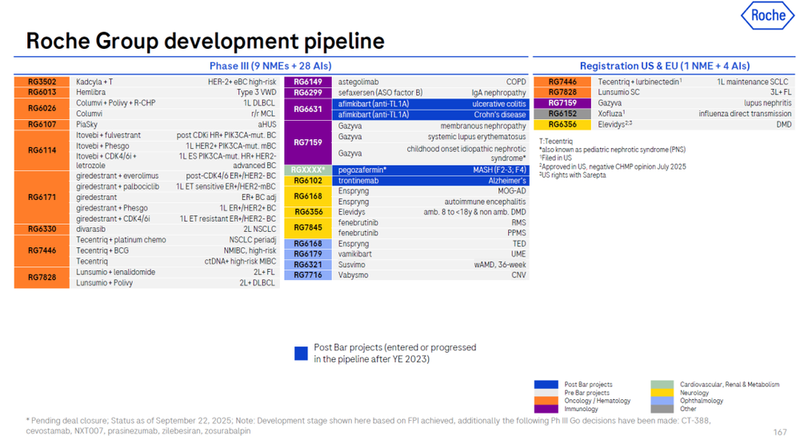Click the RG7716 Vabysmo code cell
800x440 pixels.
click(x=306, y=275)
